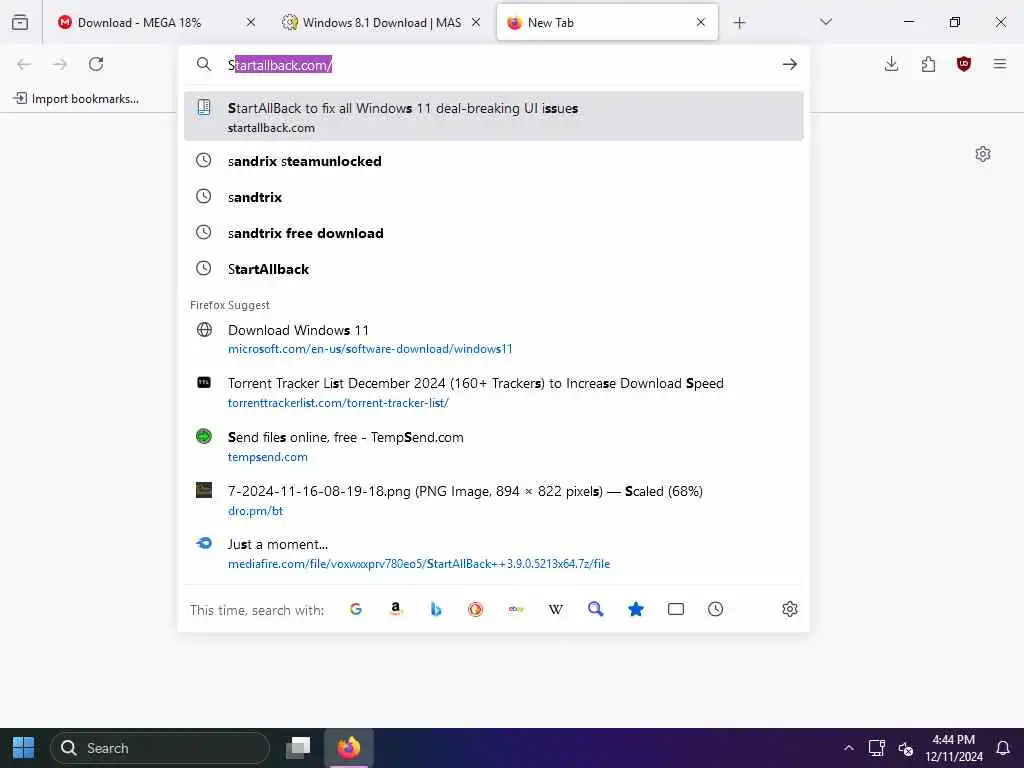
Task: Click Import bookmarks... in bookmarks bar
Action: 76,99
